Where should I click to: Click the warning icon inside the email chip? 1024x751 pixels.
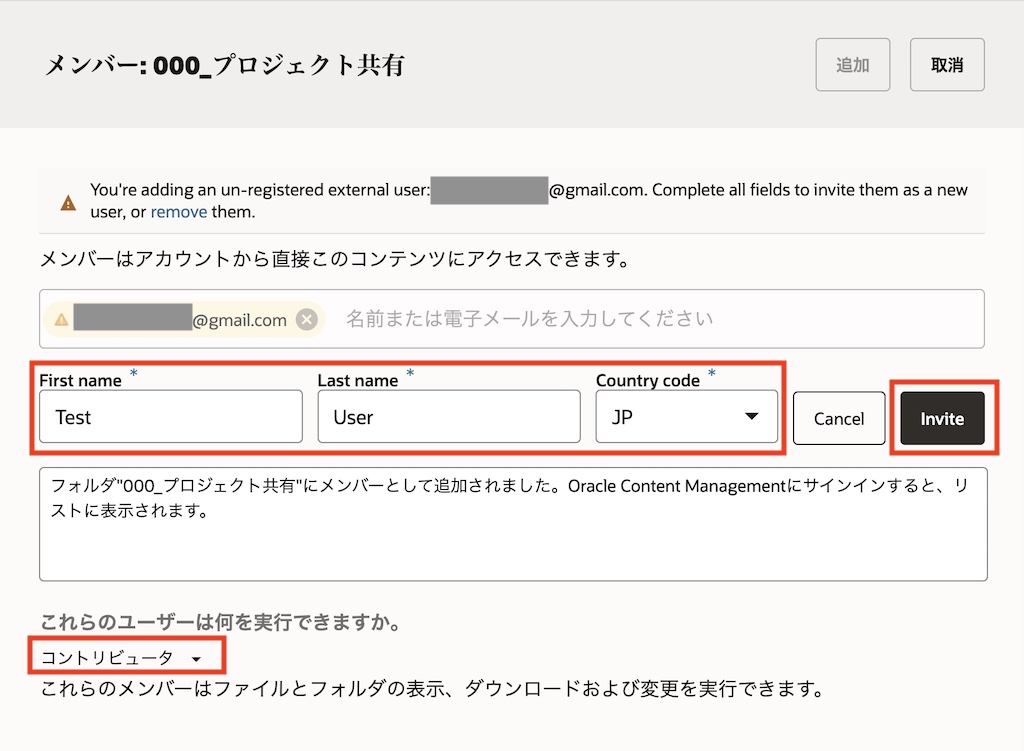(61, 320)
